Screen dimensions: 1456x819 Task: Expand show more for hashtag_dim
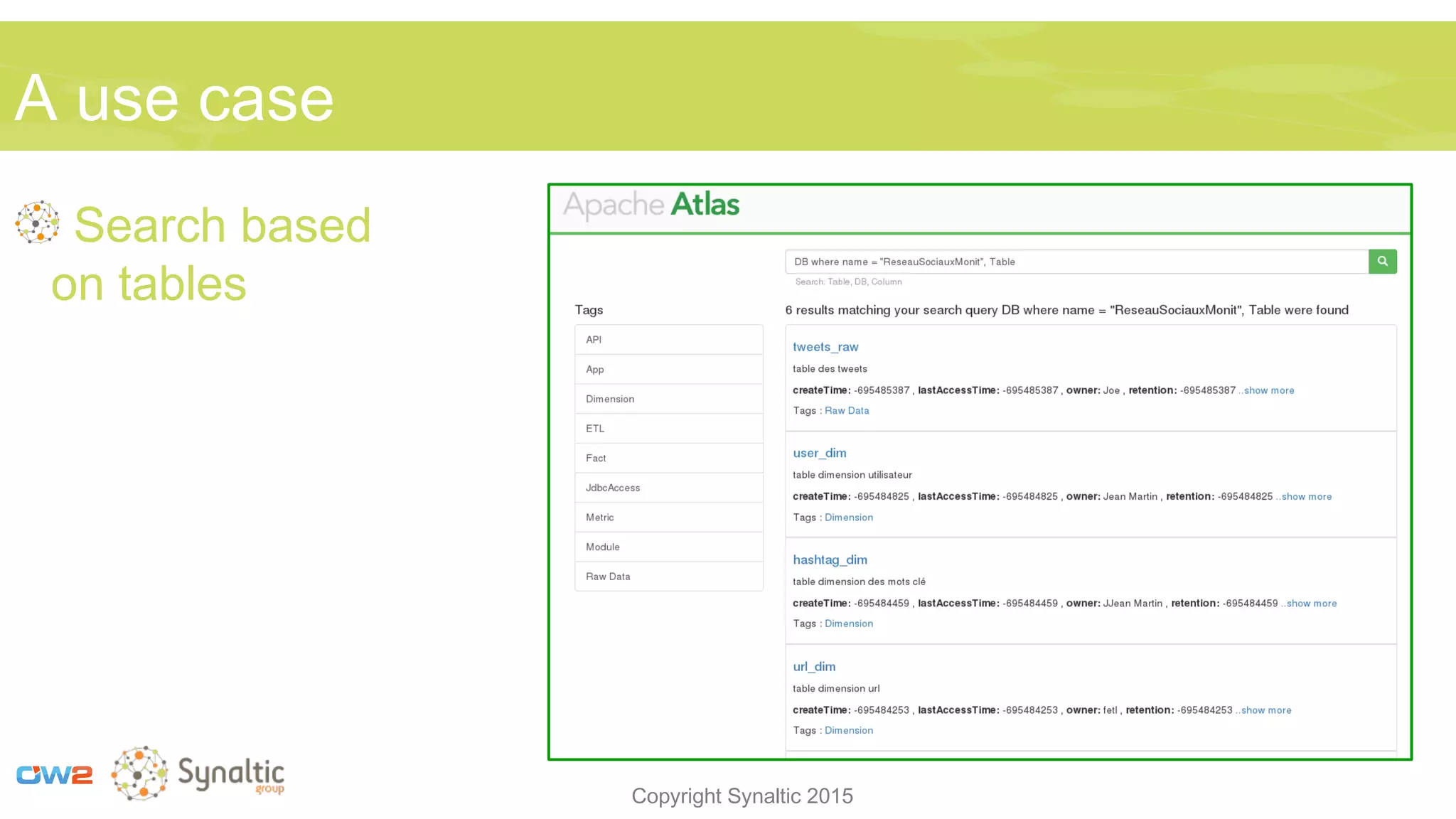click(1311, 603)
